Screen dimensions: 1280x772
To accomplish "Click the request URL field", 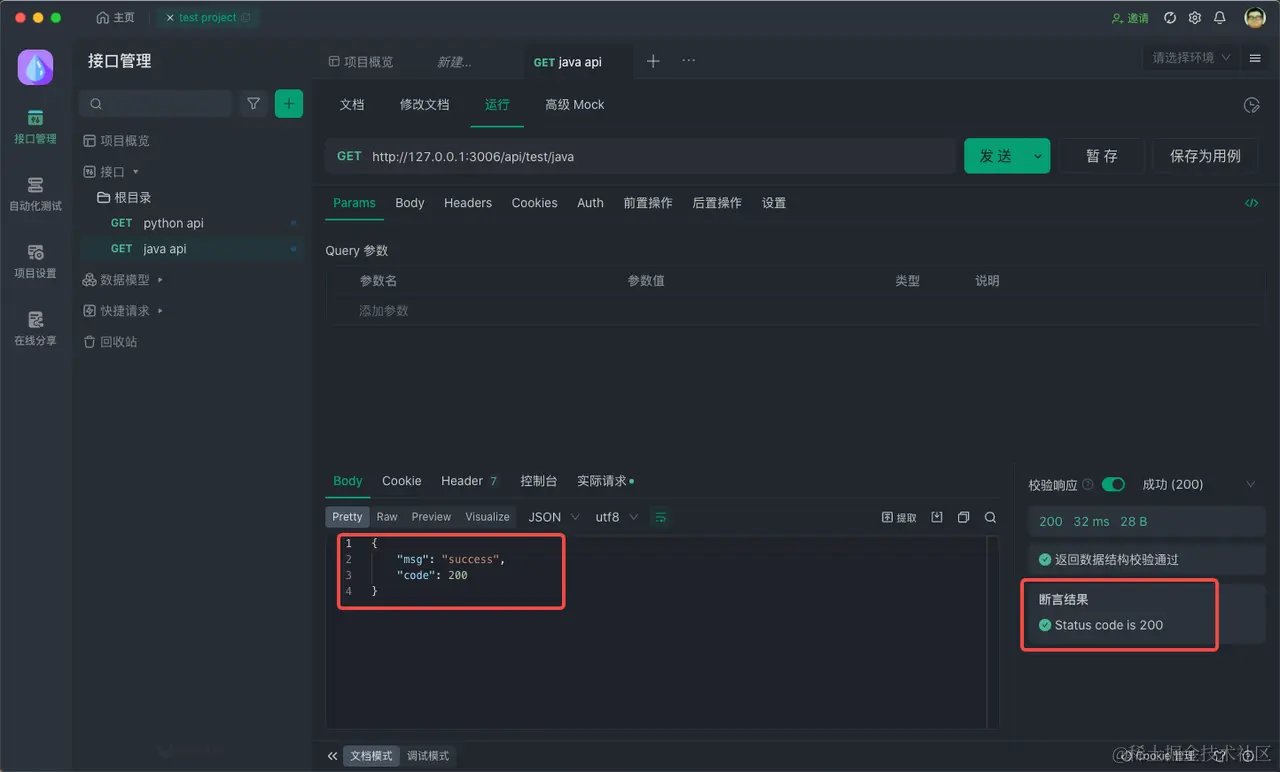I will [x=660, y=156].
